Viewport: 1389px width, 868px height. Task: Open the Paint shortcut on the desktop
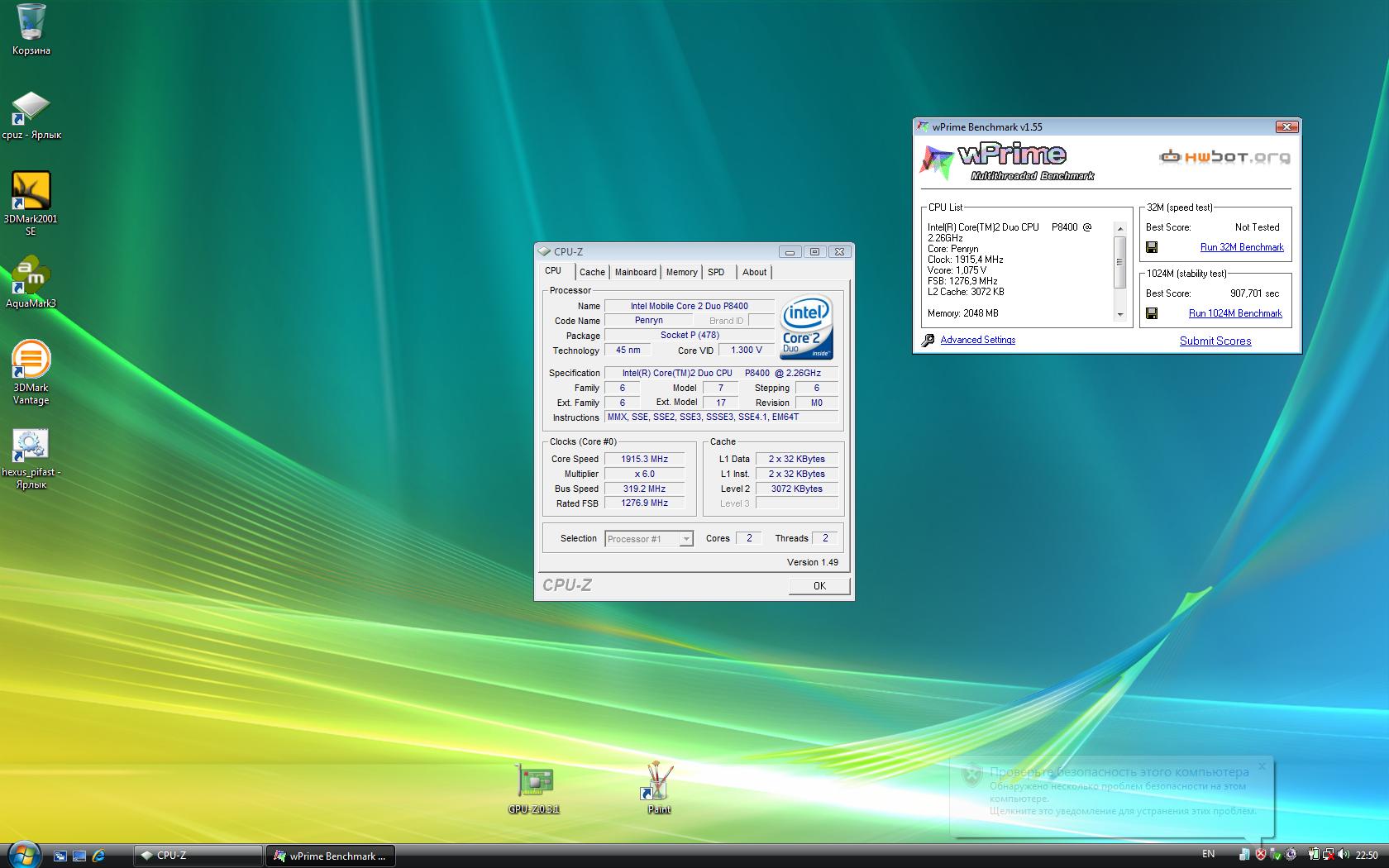tap(659, 789)
